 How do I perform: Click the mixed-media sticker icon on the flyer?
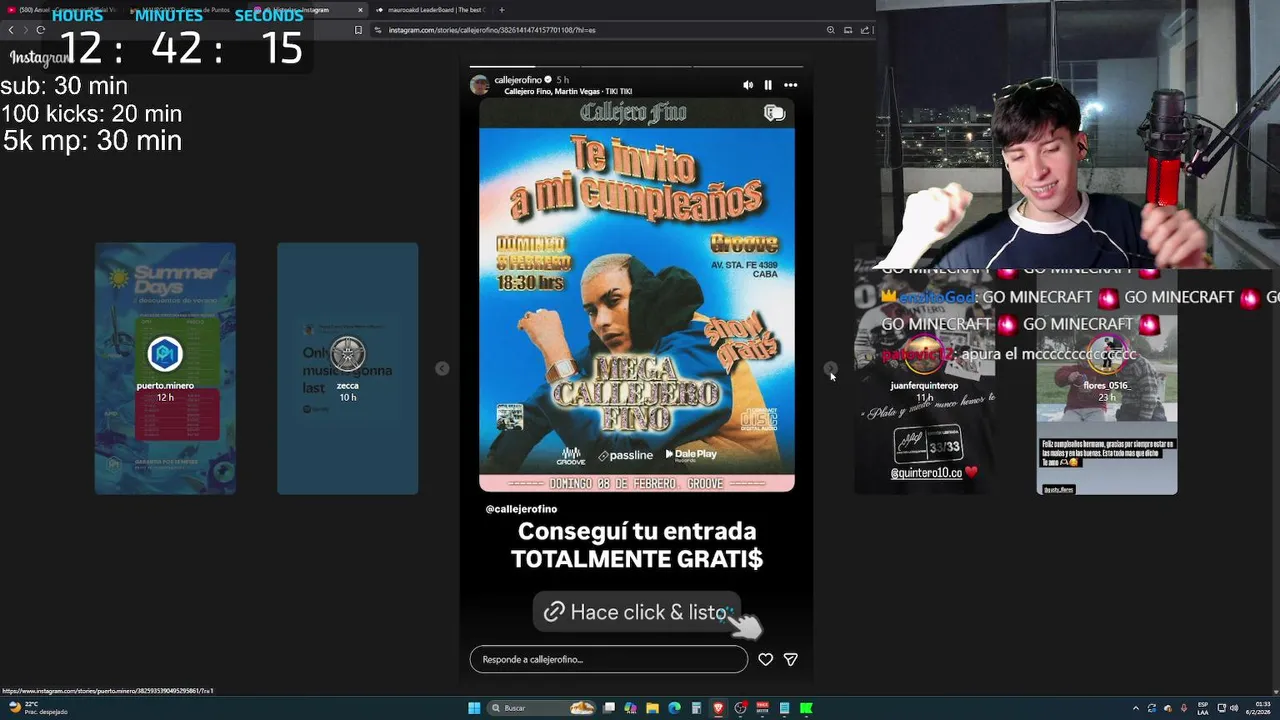coord(774,113)
